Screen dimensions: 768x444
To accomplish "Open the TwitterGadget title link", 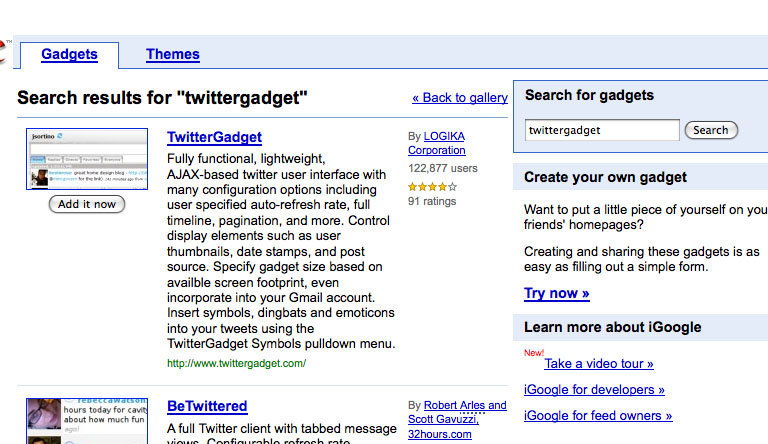I will (214, 137).
